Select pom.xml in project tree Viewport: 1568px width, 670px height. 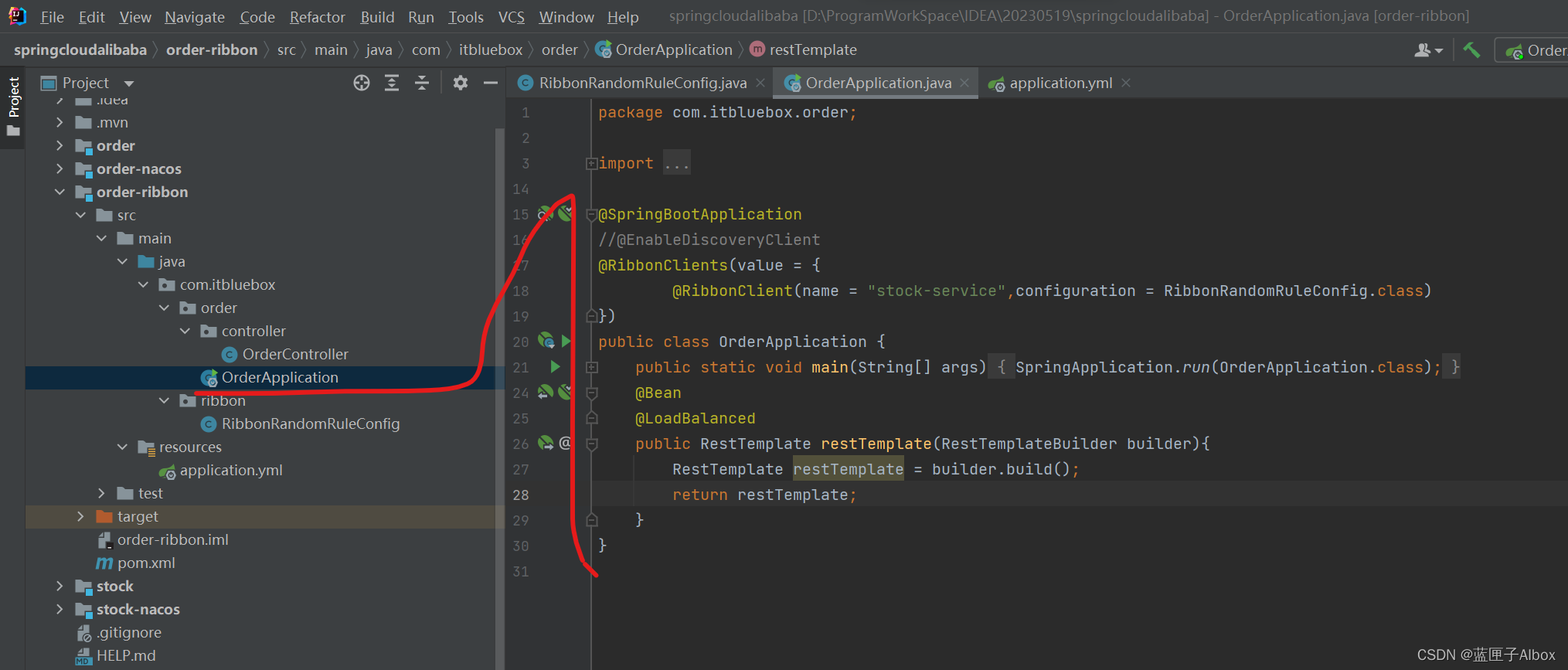[x=146, y=563]
